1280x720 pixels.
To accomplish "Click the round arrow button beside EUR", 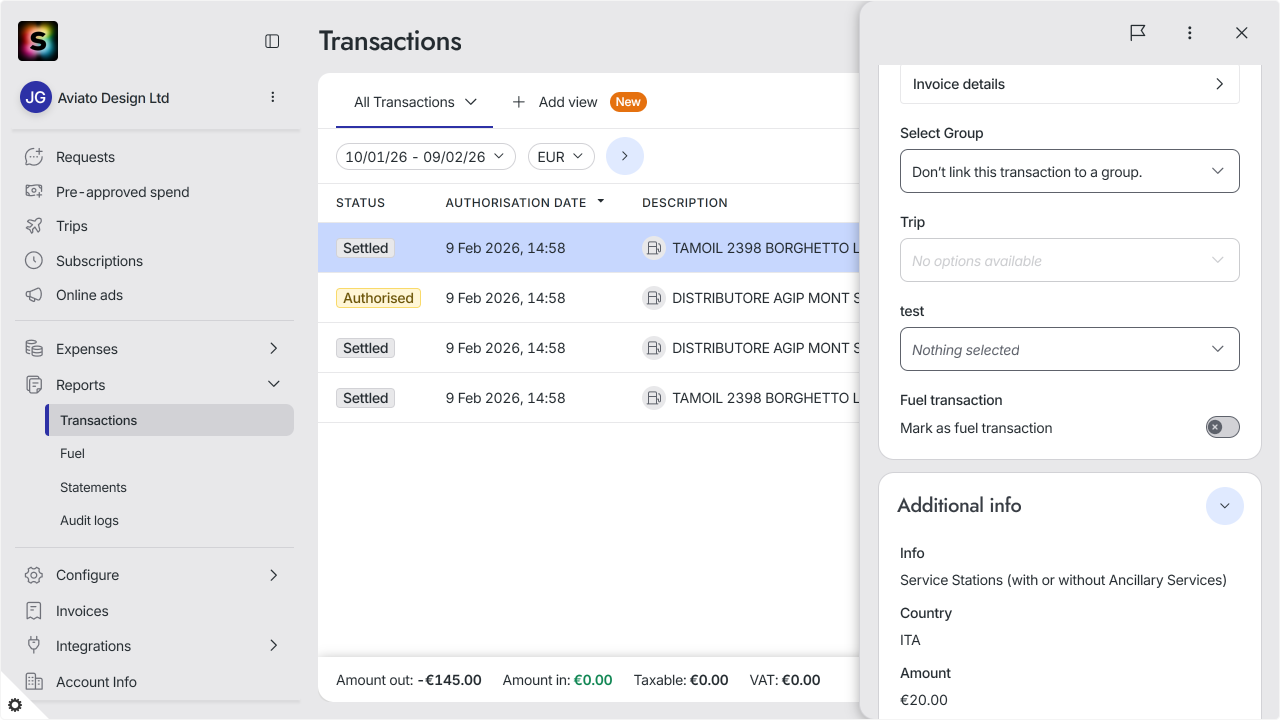I will click(625, 156).
